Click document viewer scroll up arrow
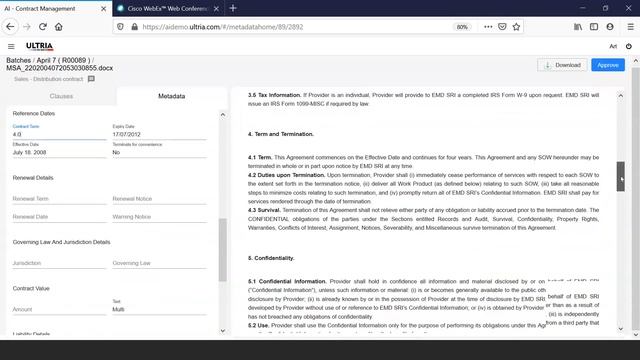This screenshot has height=360, width=640. (x=621, y=96)
